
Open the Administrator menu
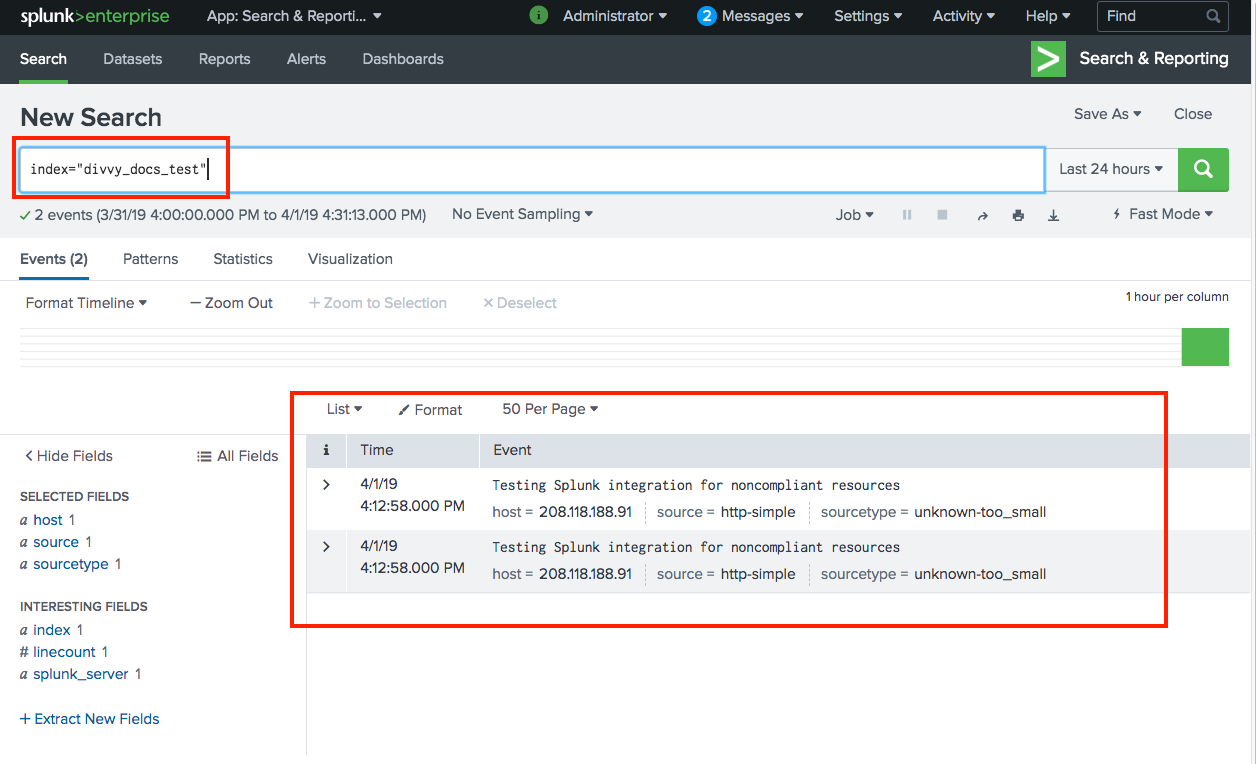click(615, 16)
